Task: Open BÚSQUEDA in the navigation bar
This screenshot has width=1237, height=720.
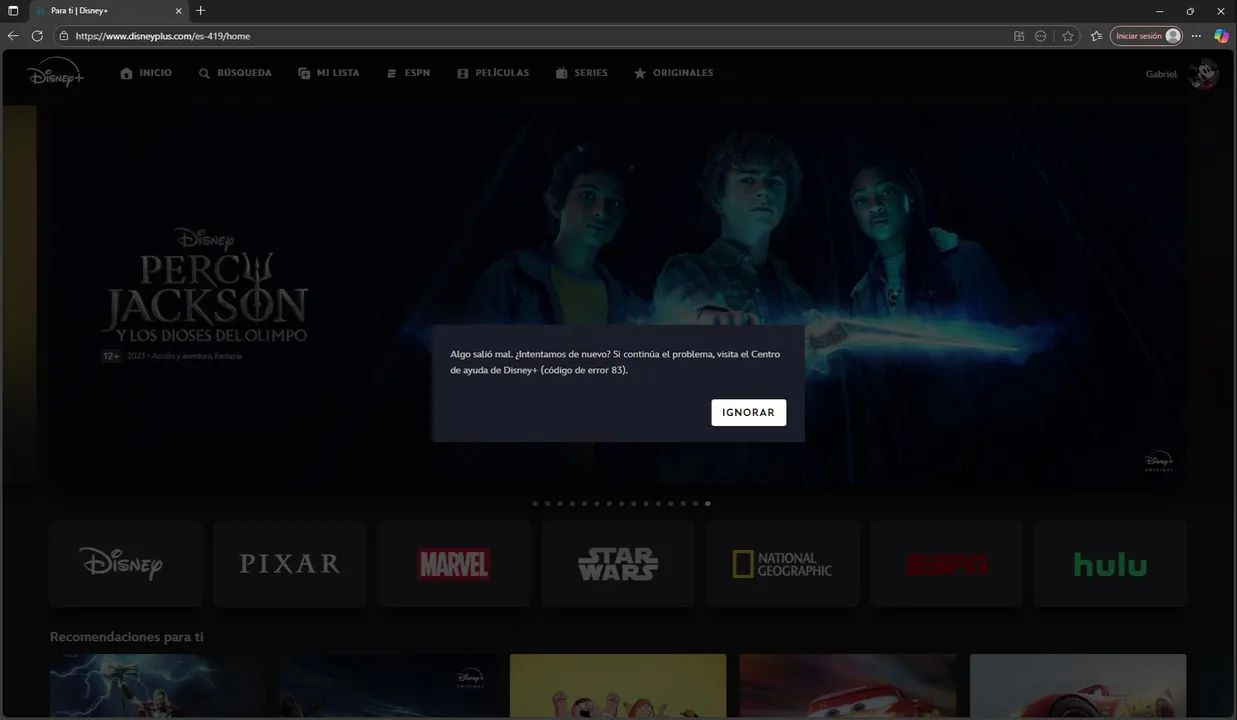Action: tap(235, 73)
